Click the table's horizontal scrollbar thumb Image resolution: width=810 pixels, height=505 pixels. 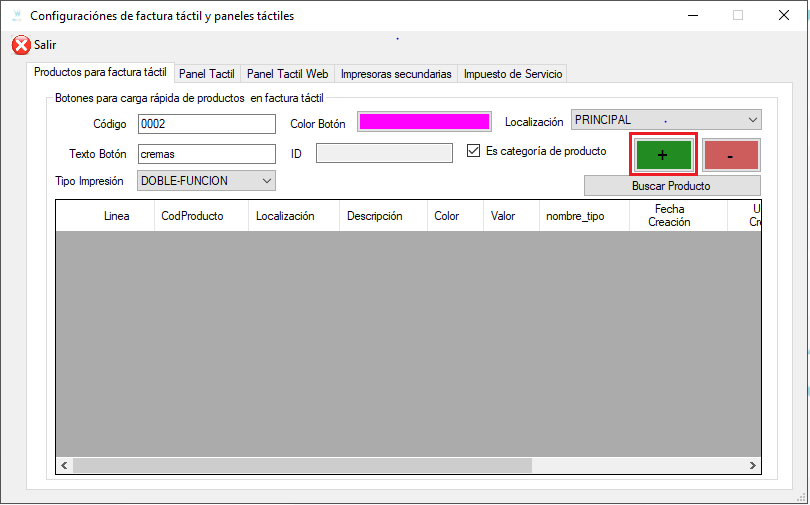[302, 465]
